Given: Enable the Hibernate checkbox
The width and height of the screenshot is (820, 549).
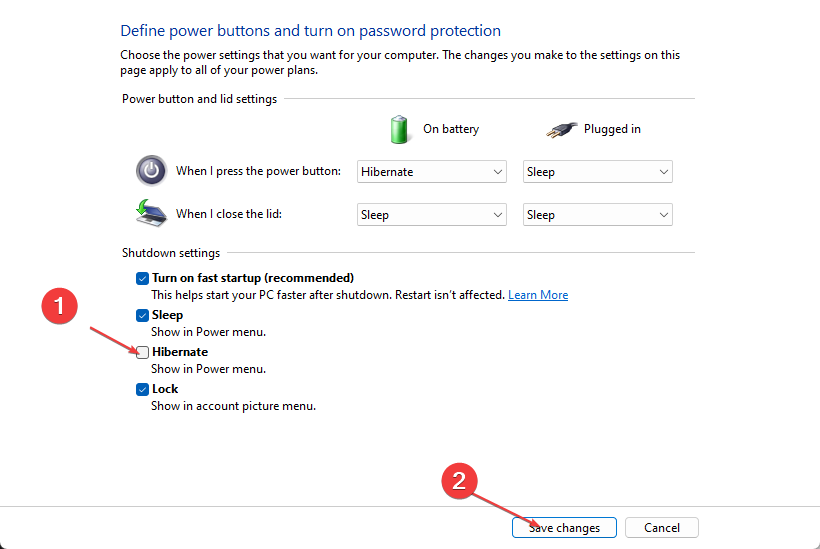Looking at the screenshot, I should [142, 352].
